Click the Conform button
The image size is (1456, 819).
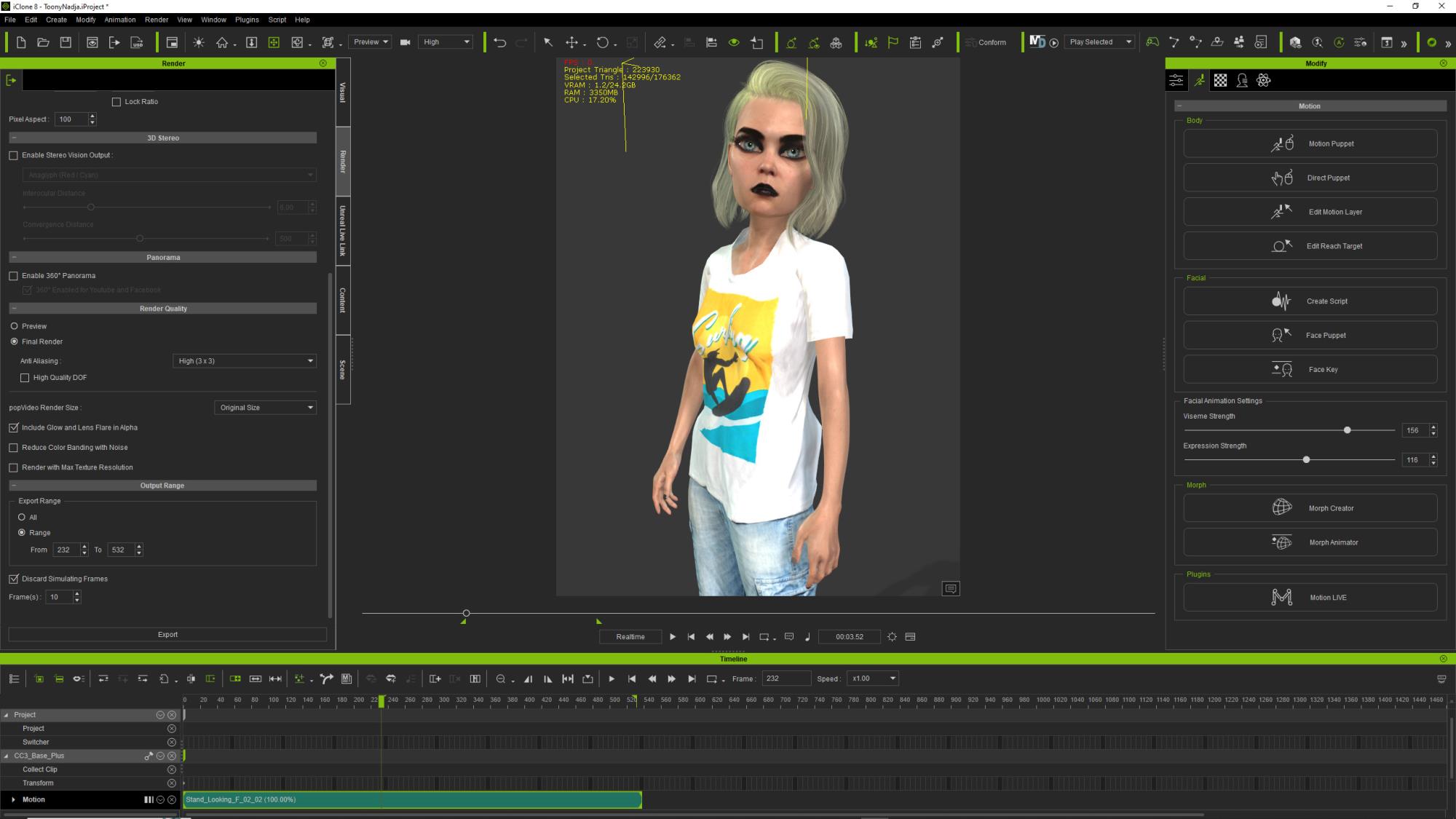986,42
